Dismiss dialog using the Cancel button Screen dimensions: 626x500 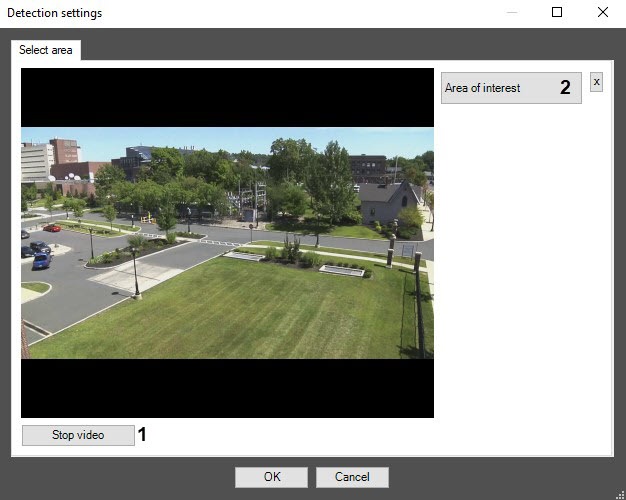click(x=352, y=477)
